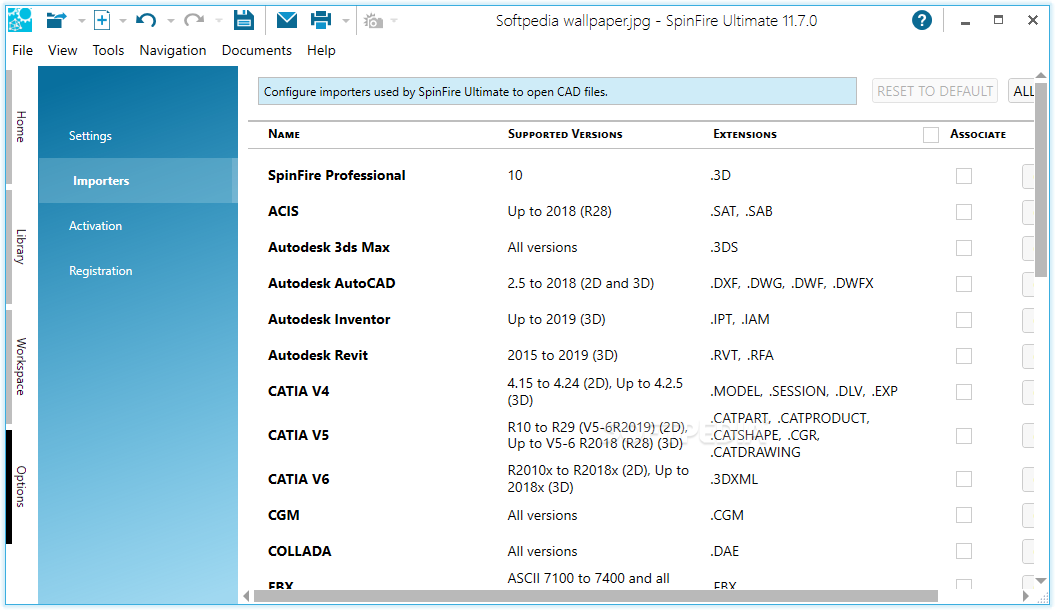Viewport: 1055px width, 610px height.
Task: Open the File menu
Action: click(22, 50)
